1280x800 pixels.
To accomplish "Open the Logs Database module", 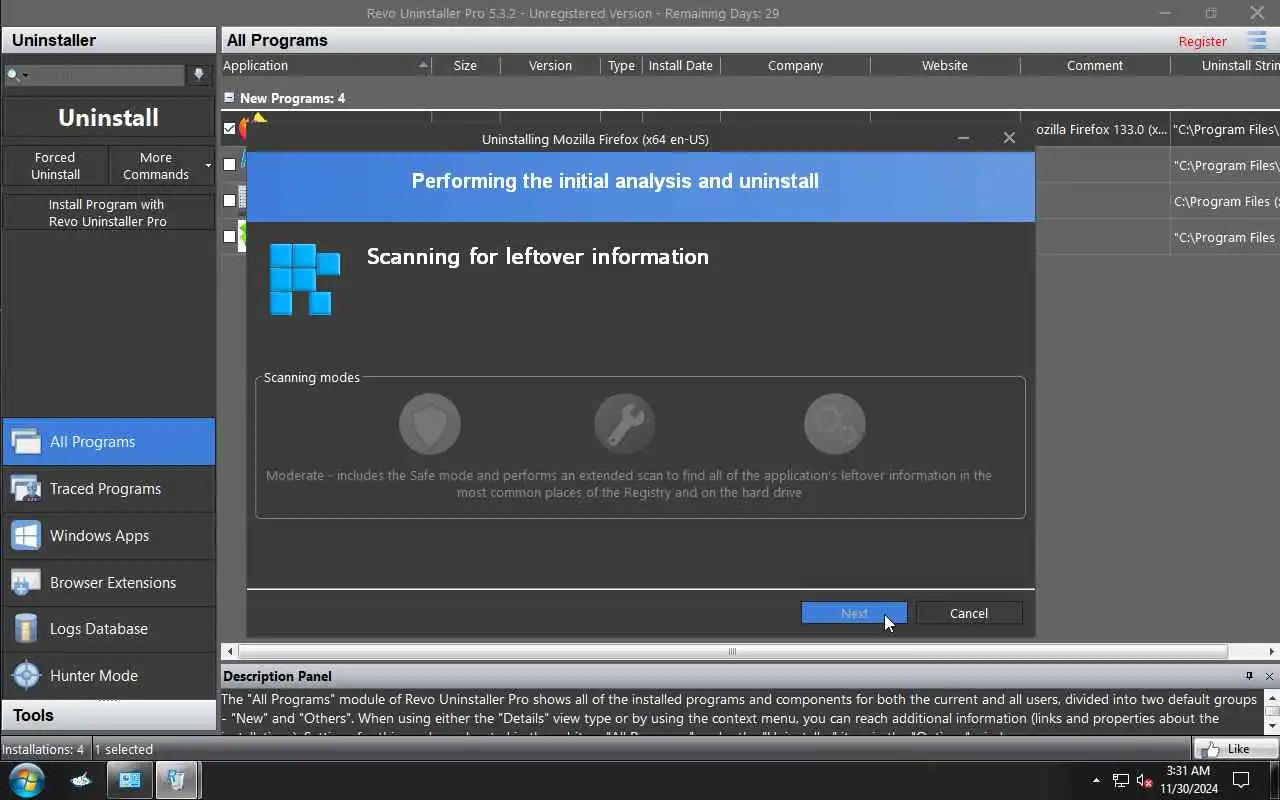I will tap(108, 629).
